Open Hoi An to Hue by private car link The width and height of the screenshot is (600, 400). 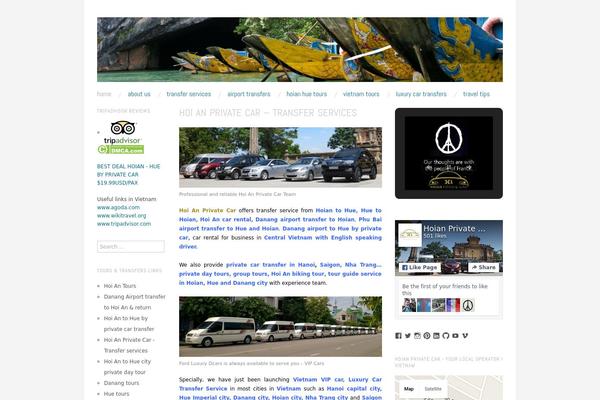(x=129, y=323)
